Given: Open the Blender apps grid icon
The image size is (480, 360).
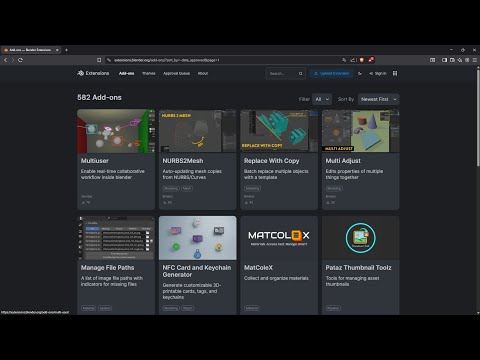Looking at the screenshot, I should [395, 73].
